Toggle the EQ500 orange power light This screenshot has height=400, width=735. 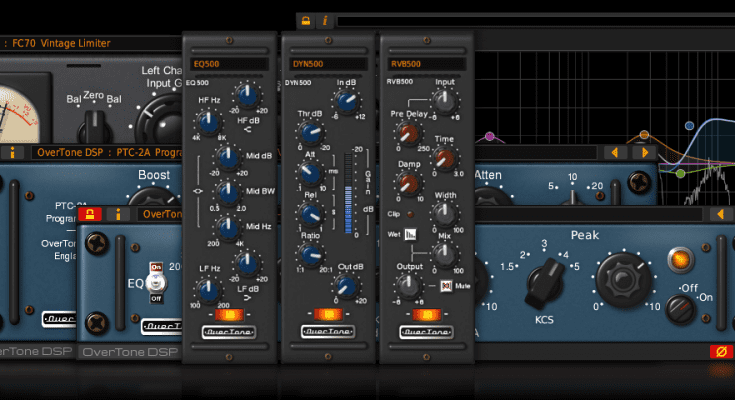click(x=228, y=316)
